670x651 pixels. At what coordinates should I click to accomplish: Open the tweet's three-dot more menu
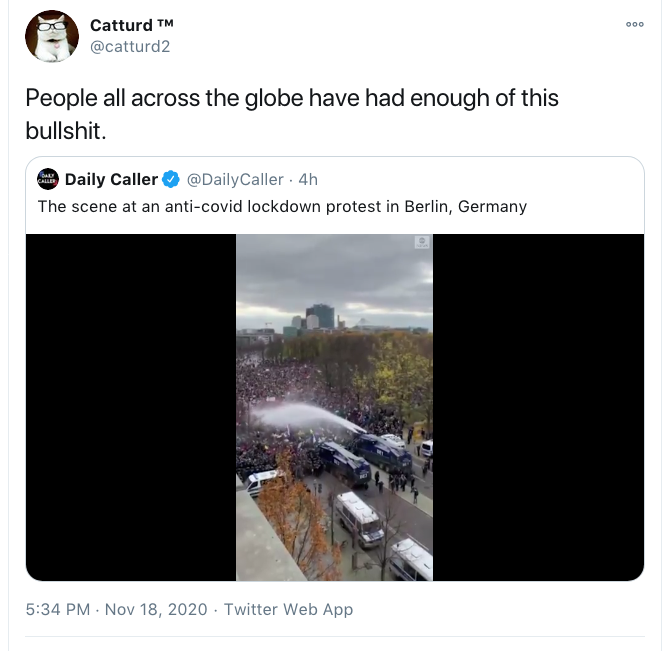point(634,25)
